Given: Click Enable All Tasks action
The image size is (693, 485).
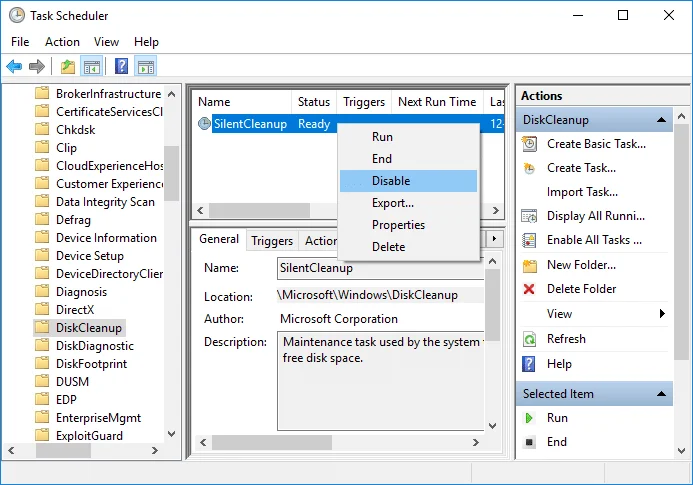Looking at the screenshot, I should pyautogui.click(x=594, y=240).
